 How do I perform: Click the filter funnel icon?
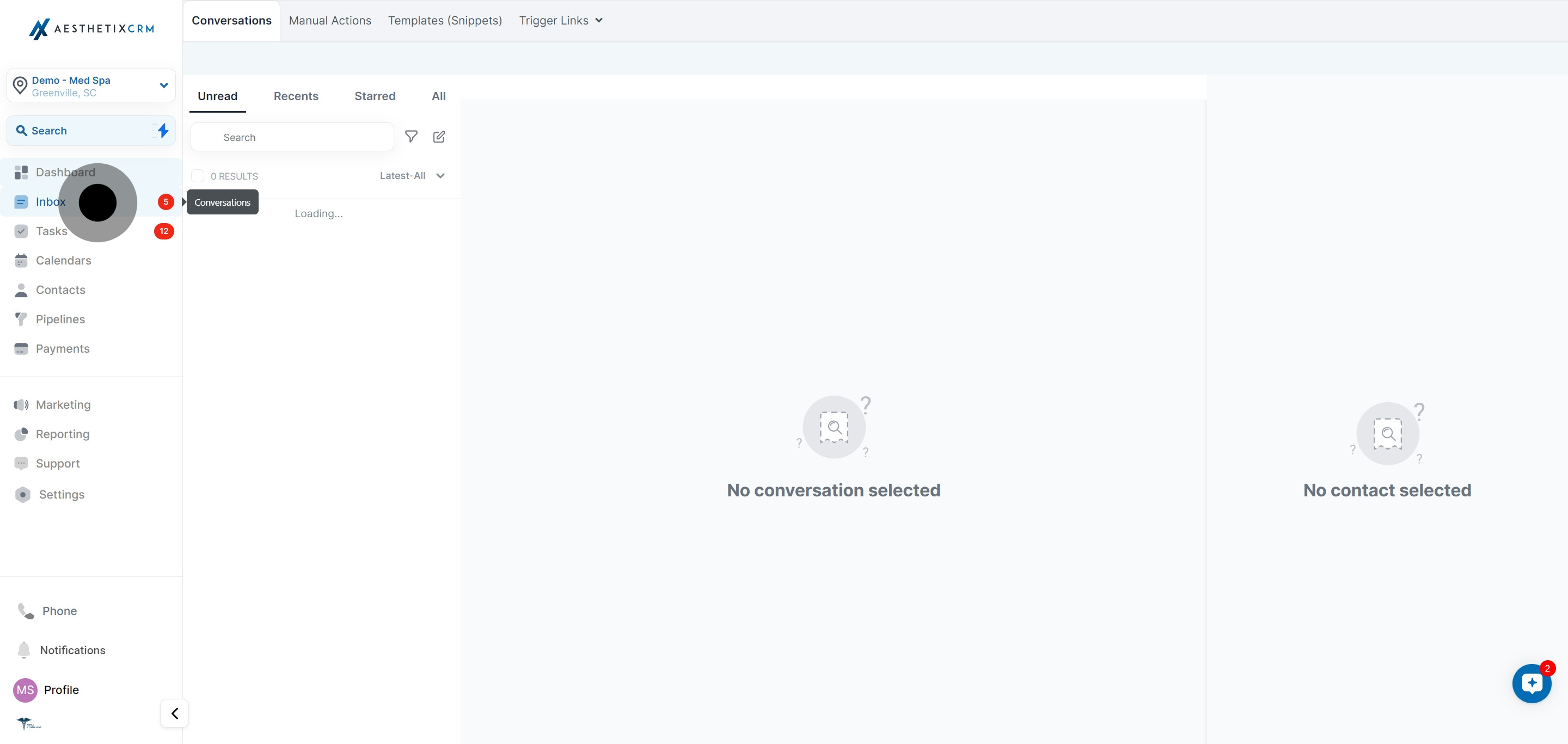(x=412, y=137)
